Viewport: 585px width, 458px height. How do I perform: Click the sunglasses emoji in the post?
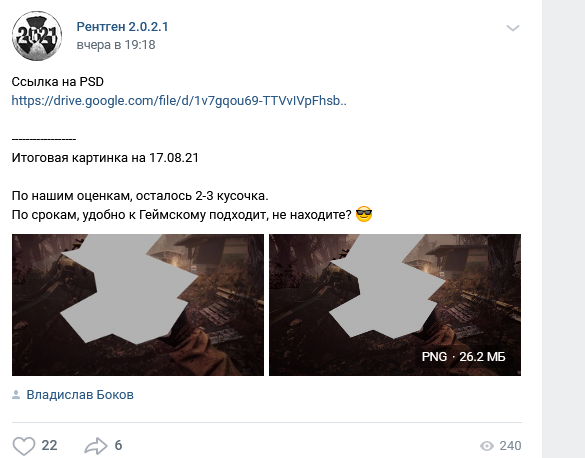(364, 214)
